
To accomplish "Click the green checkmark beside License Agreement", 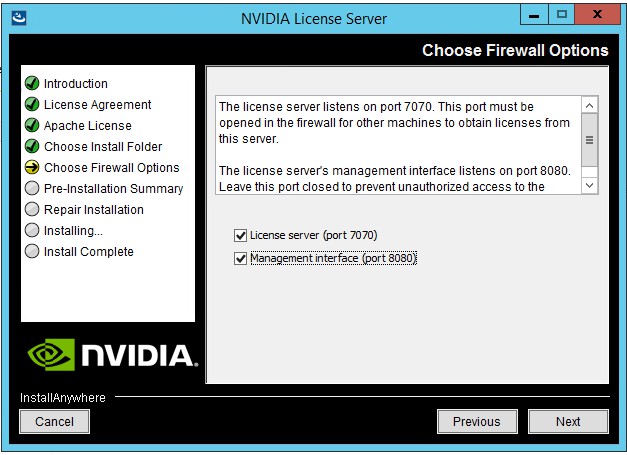I will click(32, 105).
